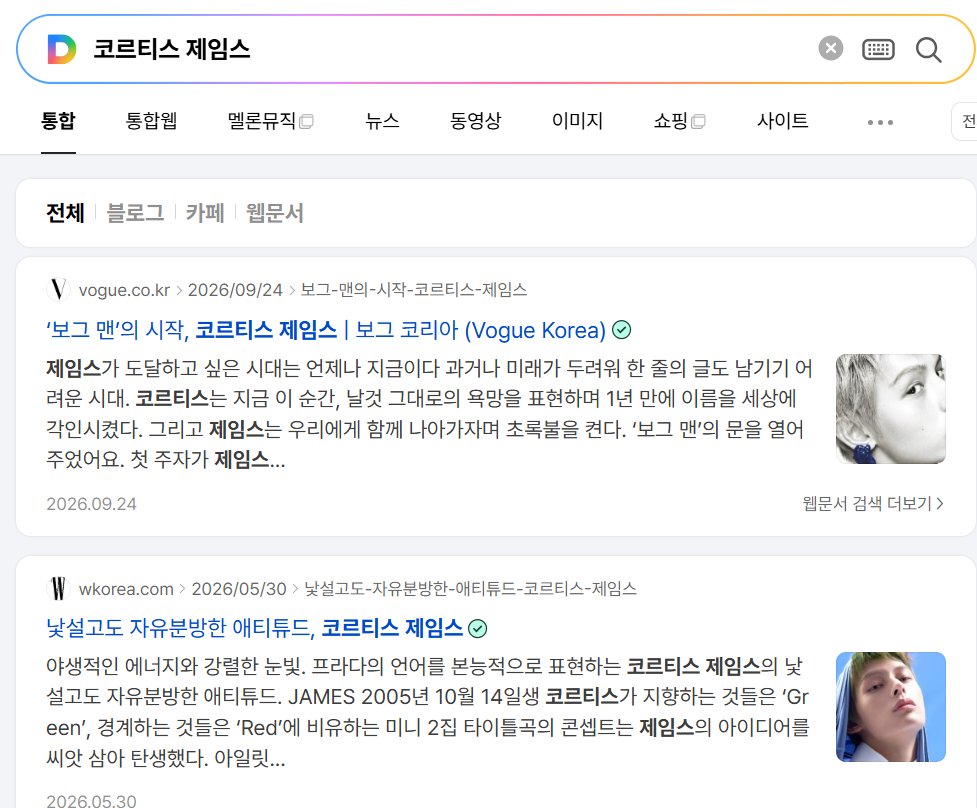
Task: Filter results by 카페
Action: pos(205,213)
